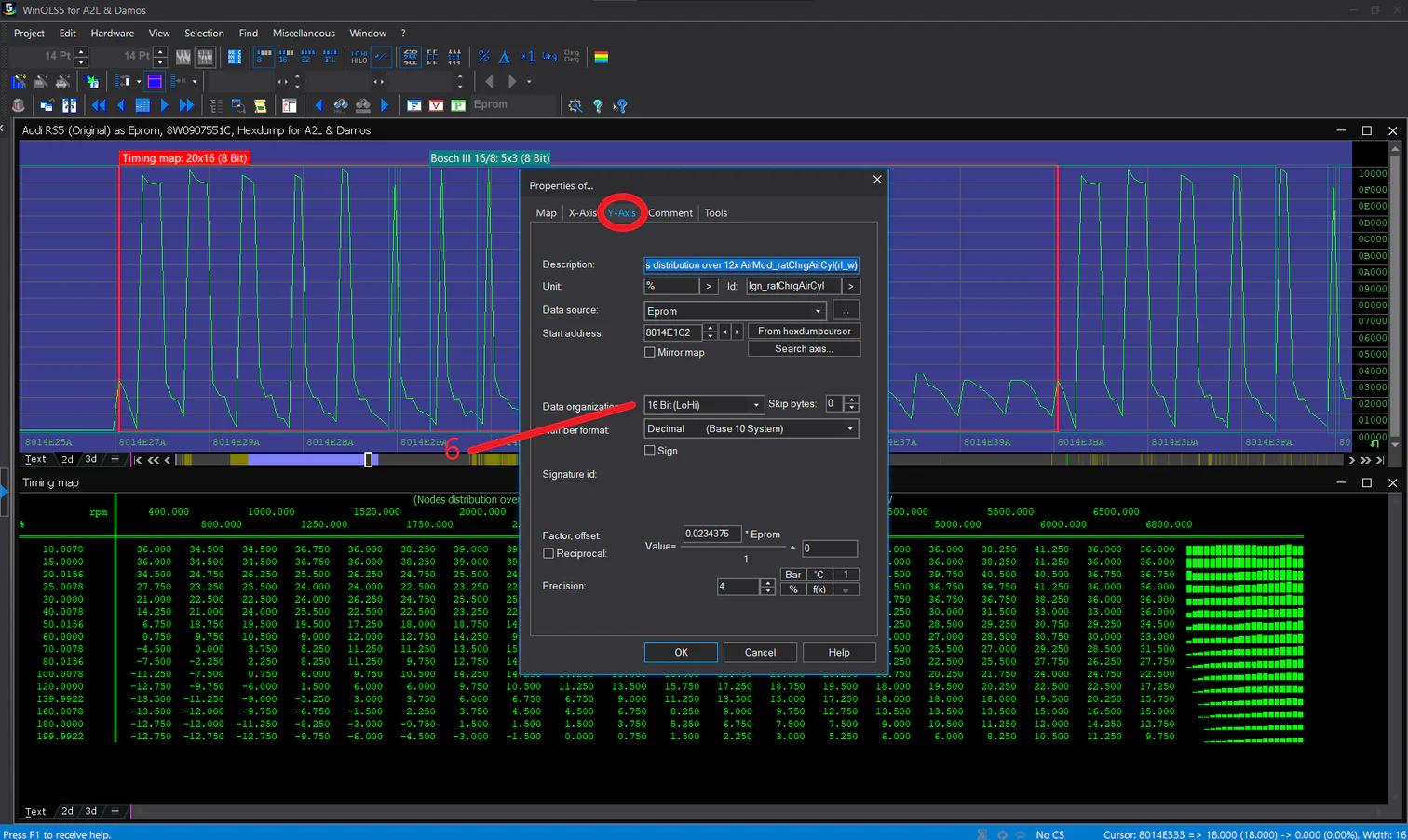The image size is (1408, 840).
Task: Go to next map with single right arrow
Action: pos(165,105)
